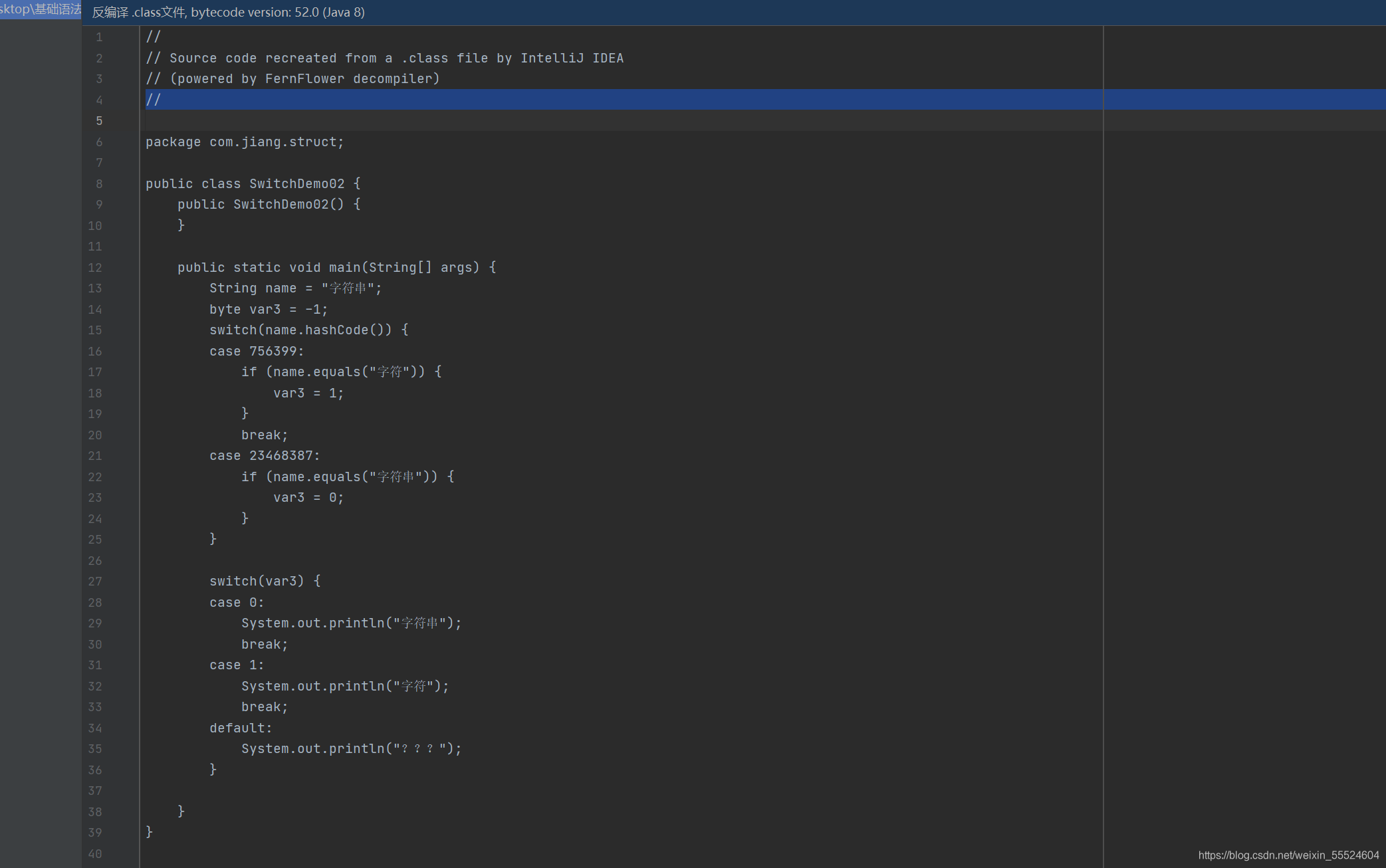Click line number 40 in the gutter

coord(95,853)
